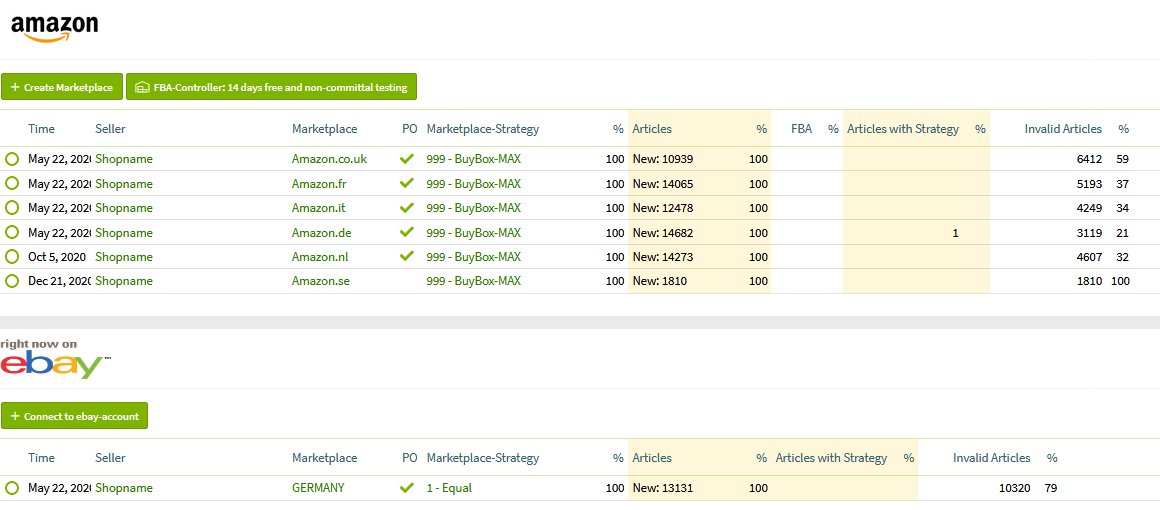
Task: Click the PO column header in eBay table
Action: click(410, 458)
